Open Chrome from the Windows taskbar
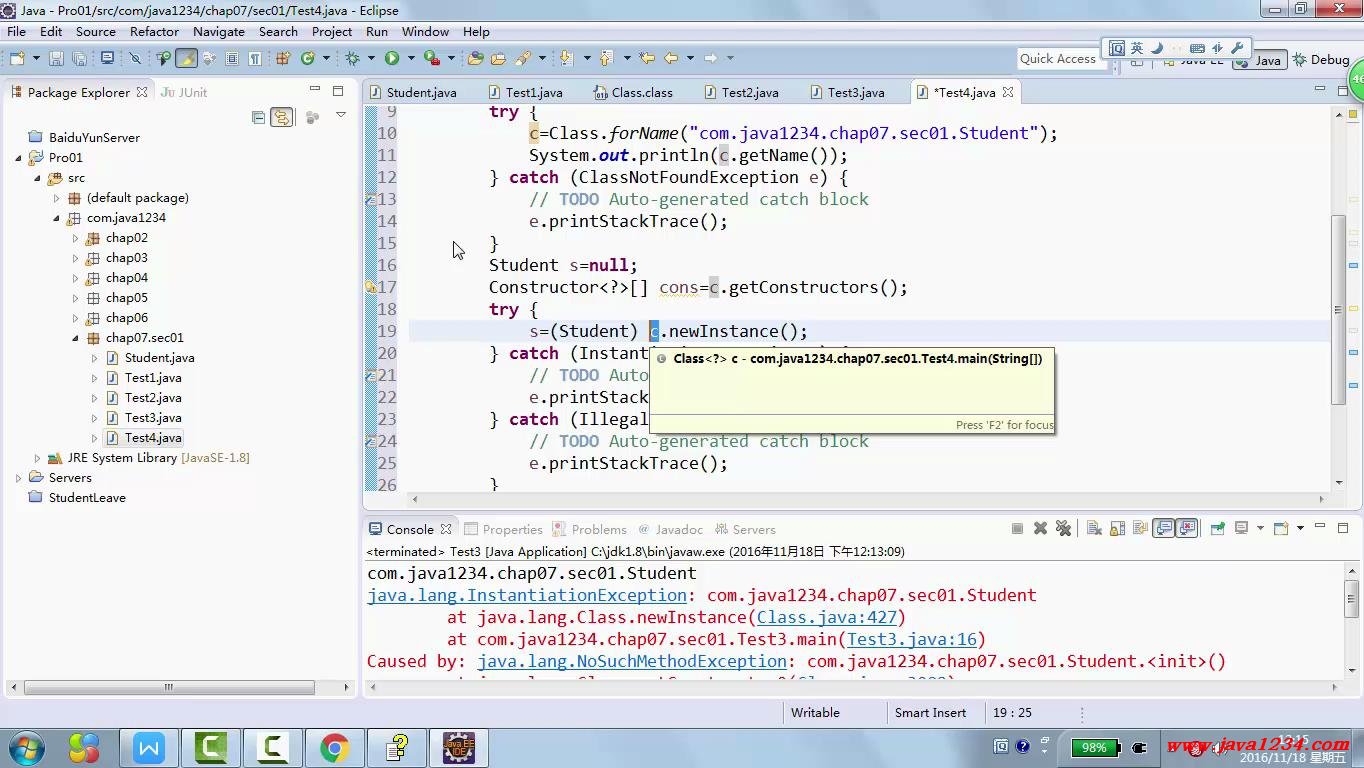 point(335,747)
